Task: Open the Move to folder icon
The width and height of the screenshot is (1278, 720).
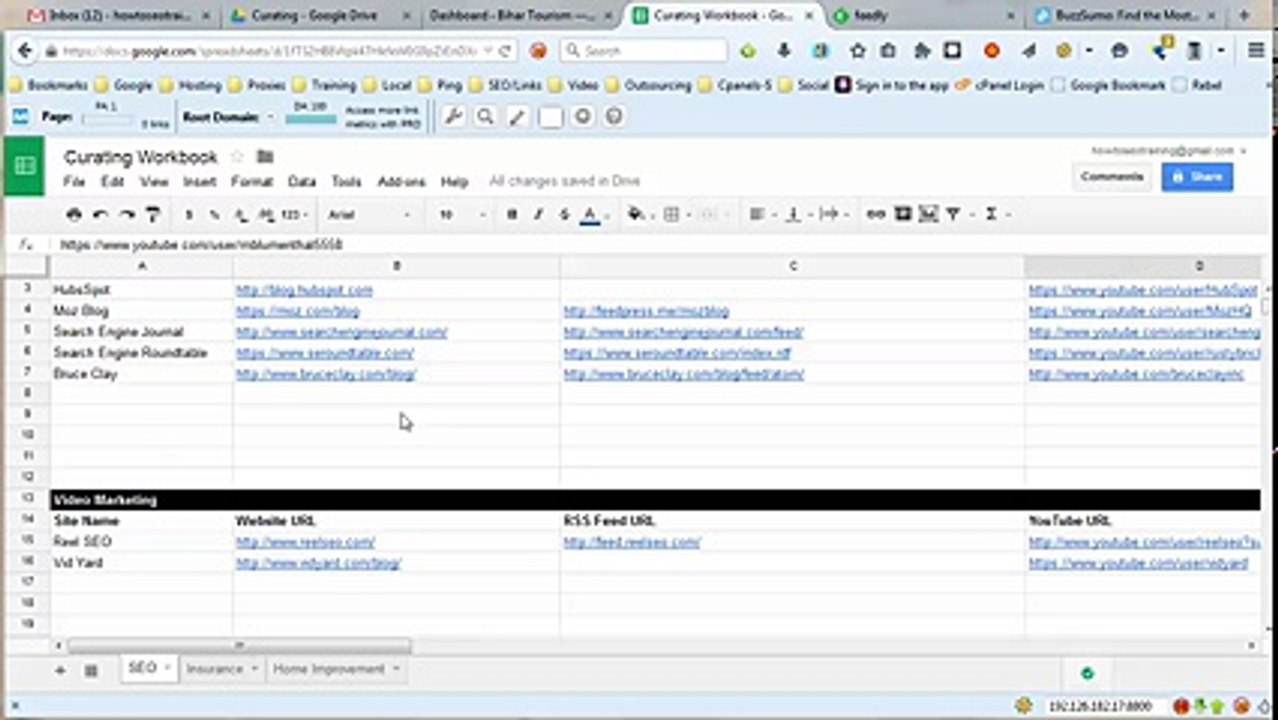Action: (265, 156)
